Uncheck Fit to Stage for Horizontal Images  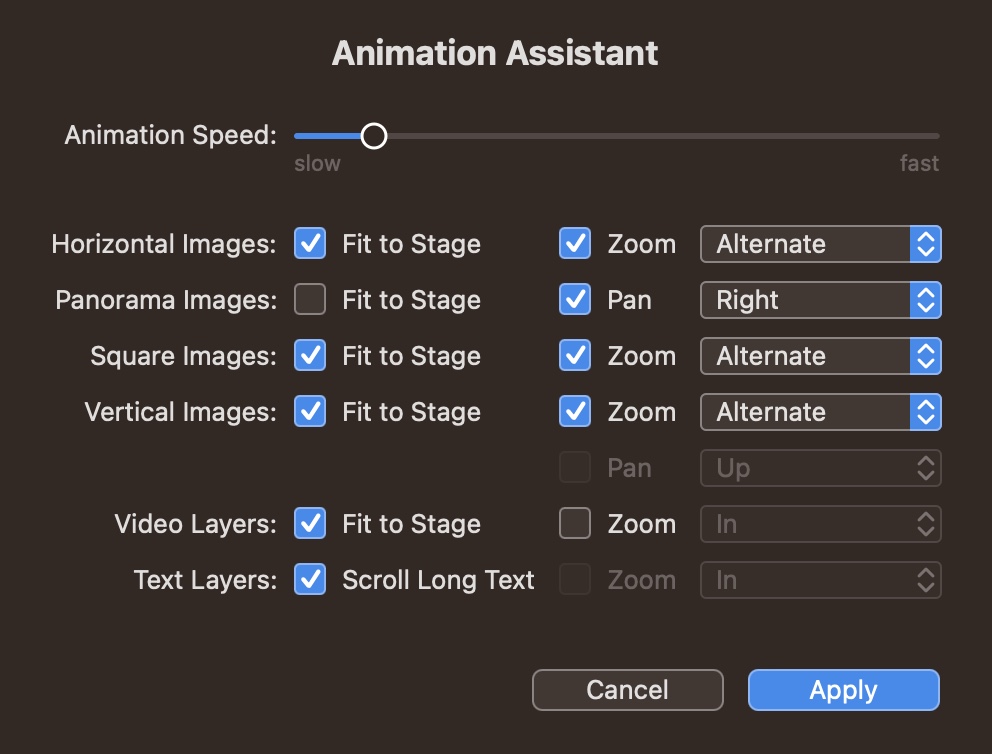(x=310, y=244)
